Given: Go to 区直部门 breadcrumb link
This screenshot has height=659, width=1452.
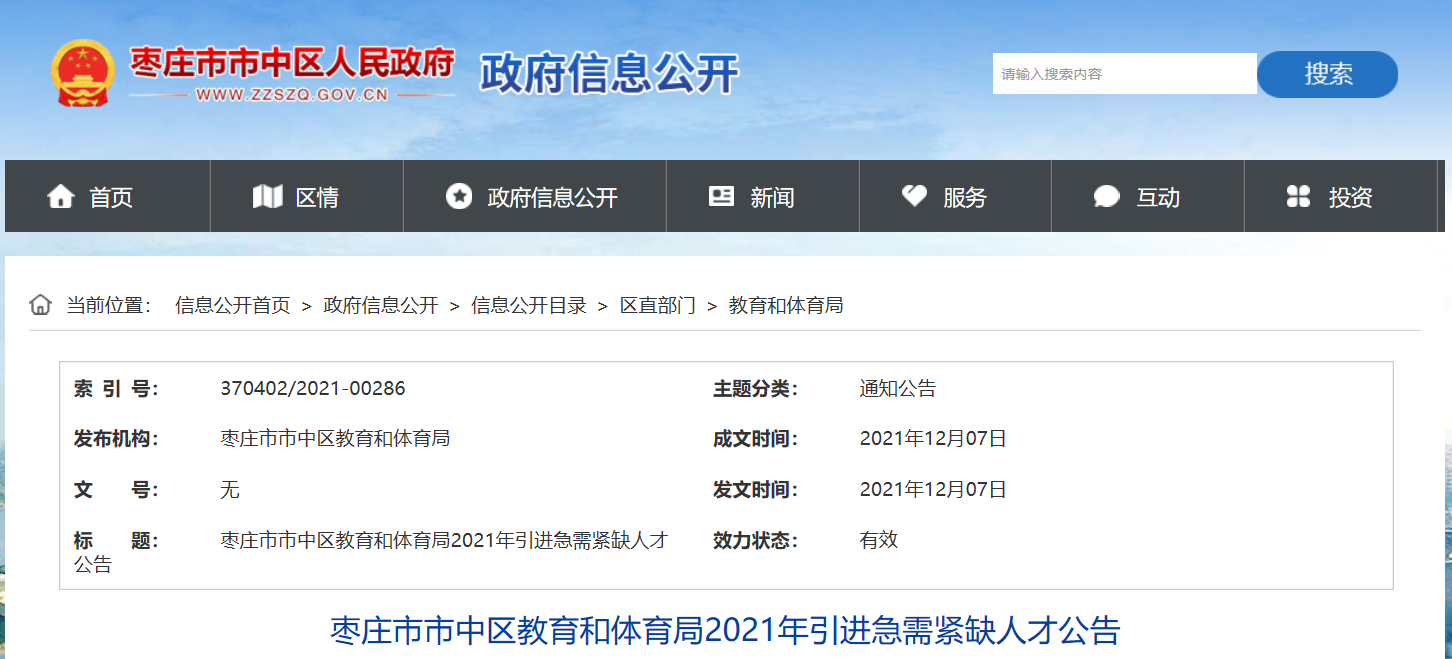Looking at the screenshot, I should click(658, 305).
